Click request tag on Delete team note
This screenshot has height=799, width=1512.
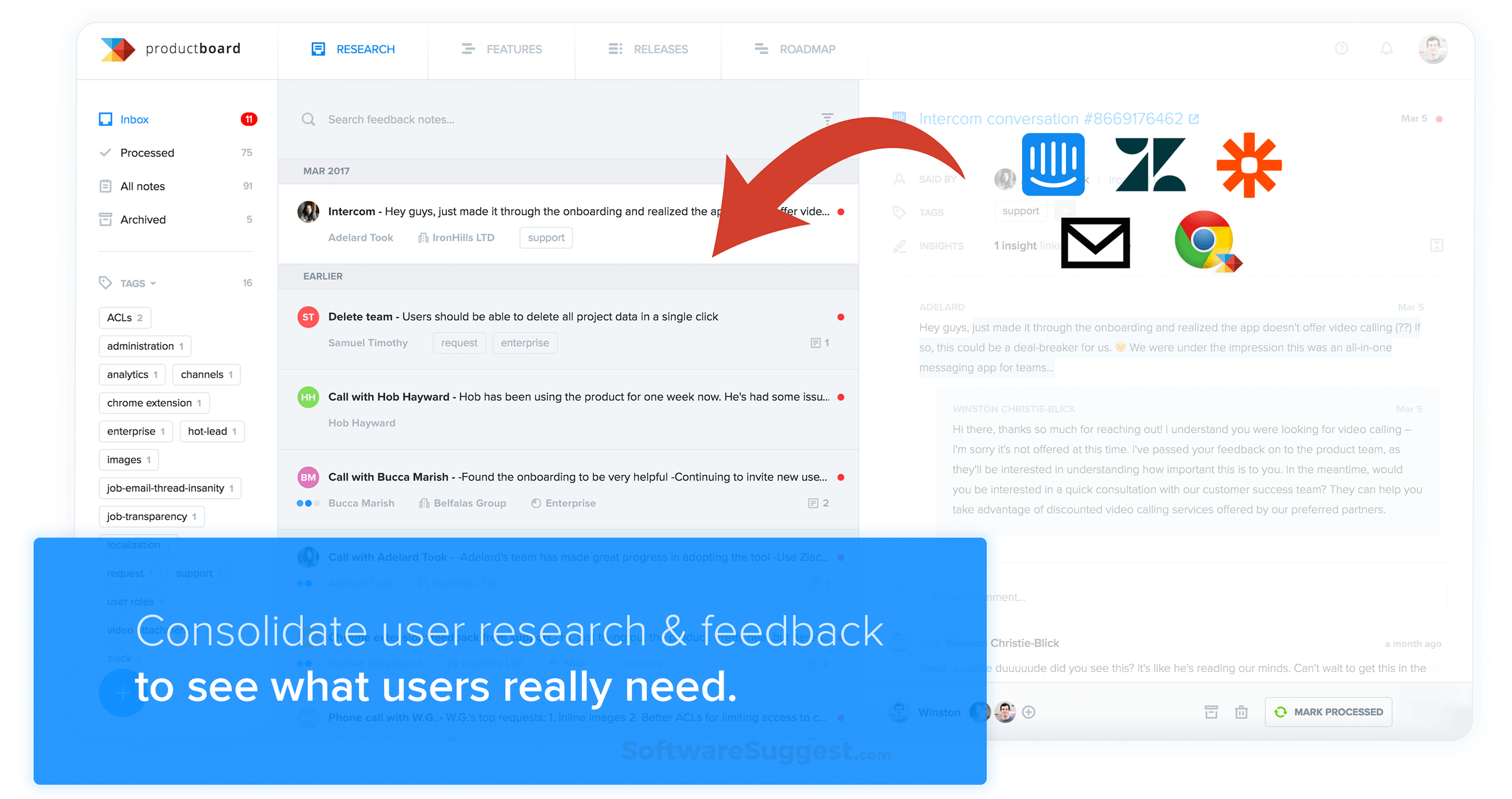pos(459,343)
